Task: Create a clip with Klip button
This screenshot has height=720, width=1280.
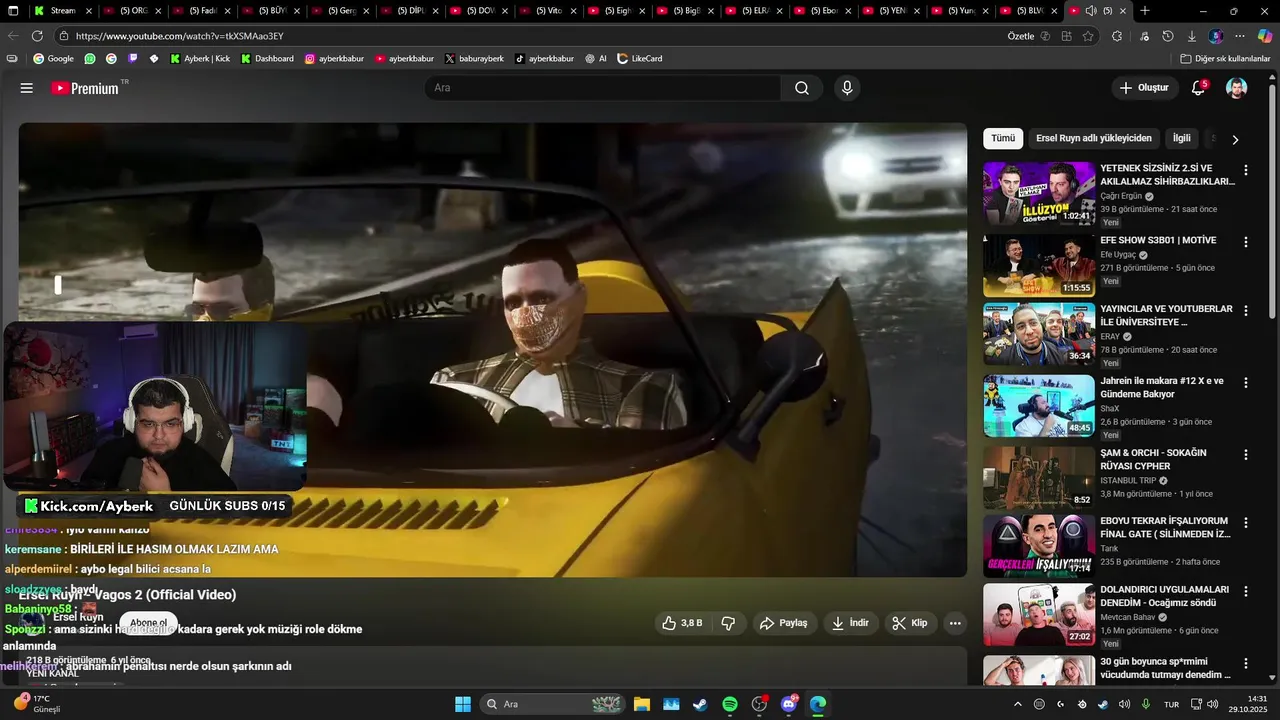Action: point(910,623)
